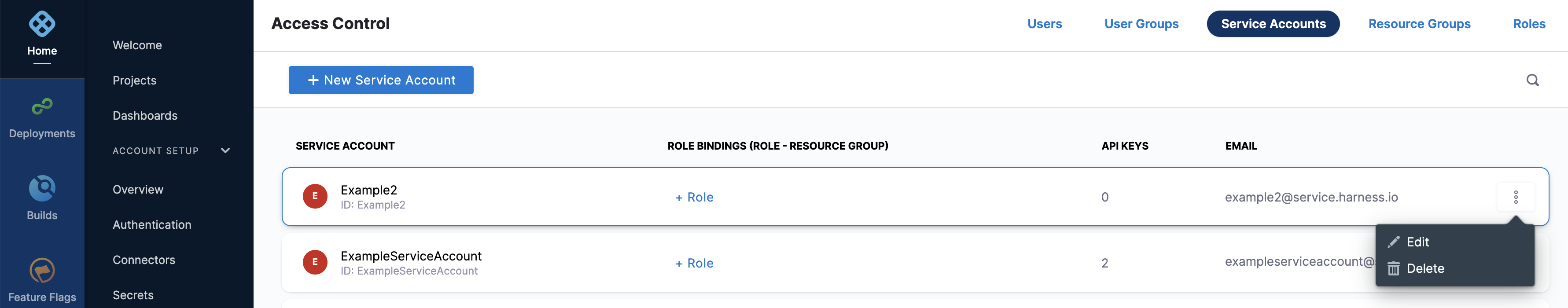Switch to the Resource Groups tab

[1419, 24]
